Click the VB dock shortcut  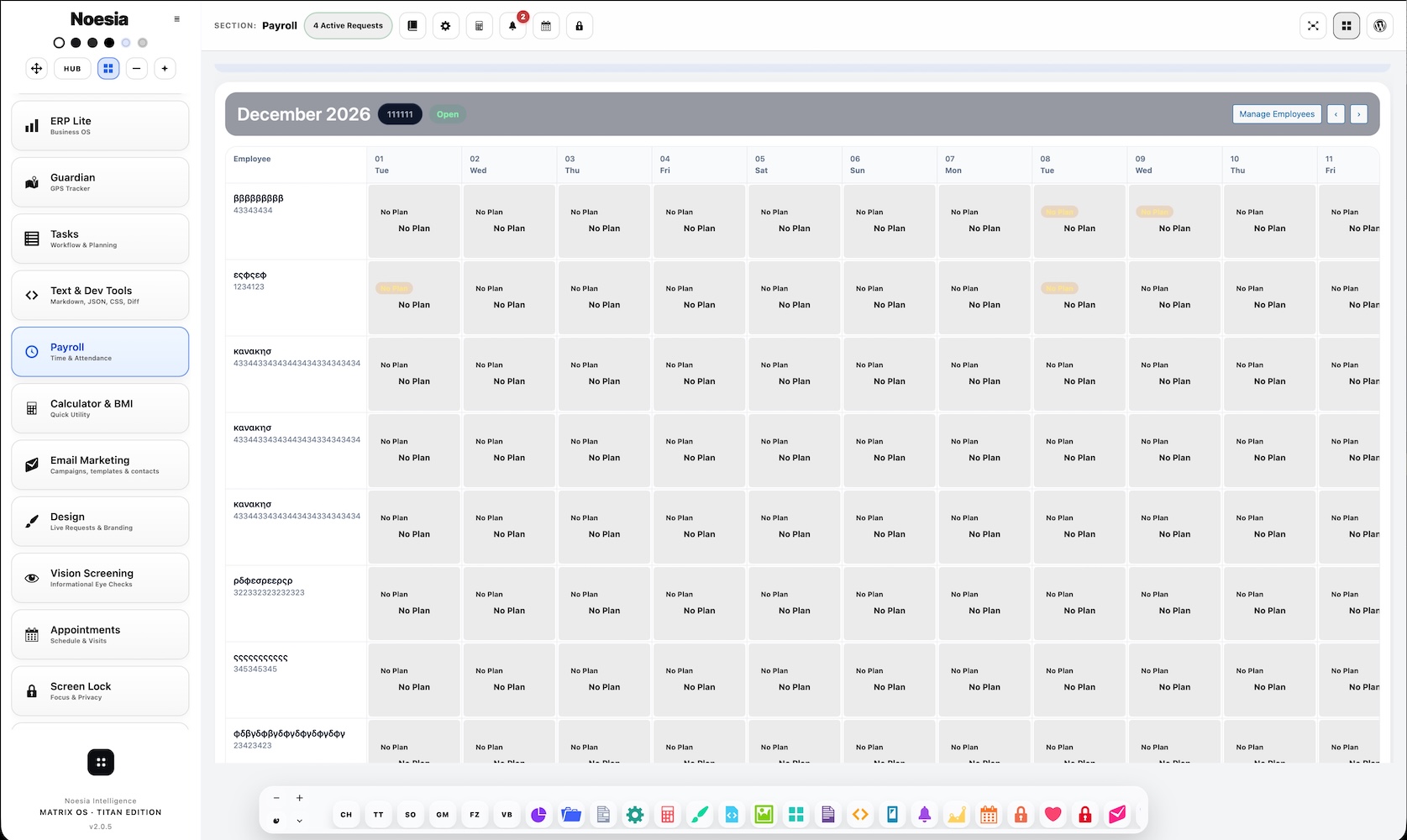(507, 814)
